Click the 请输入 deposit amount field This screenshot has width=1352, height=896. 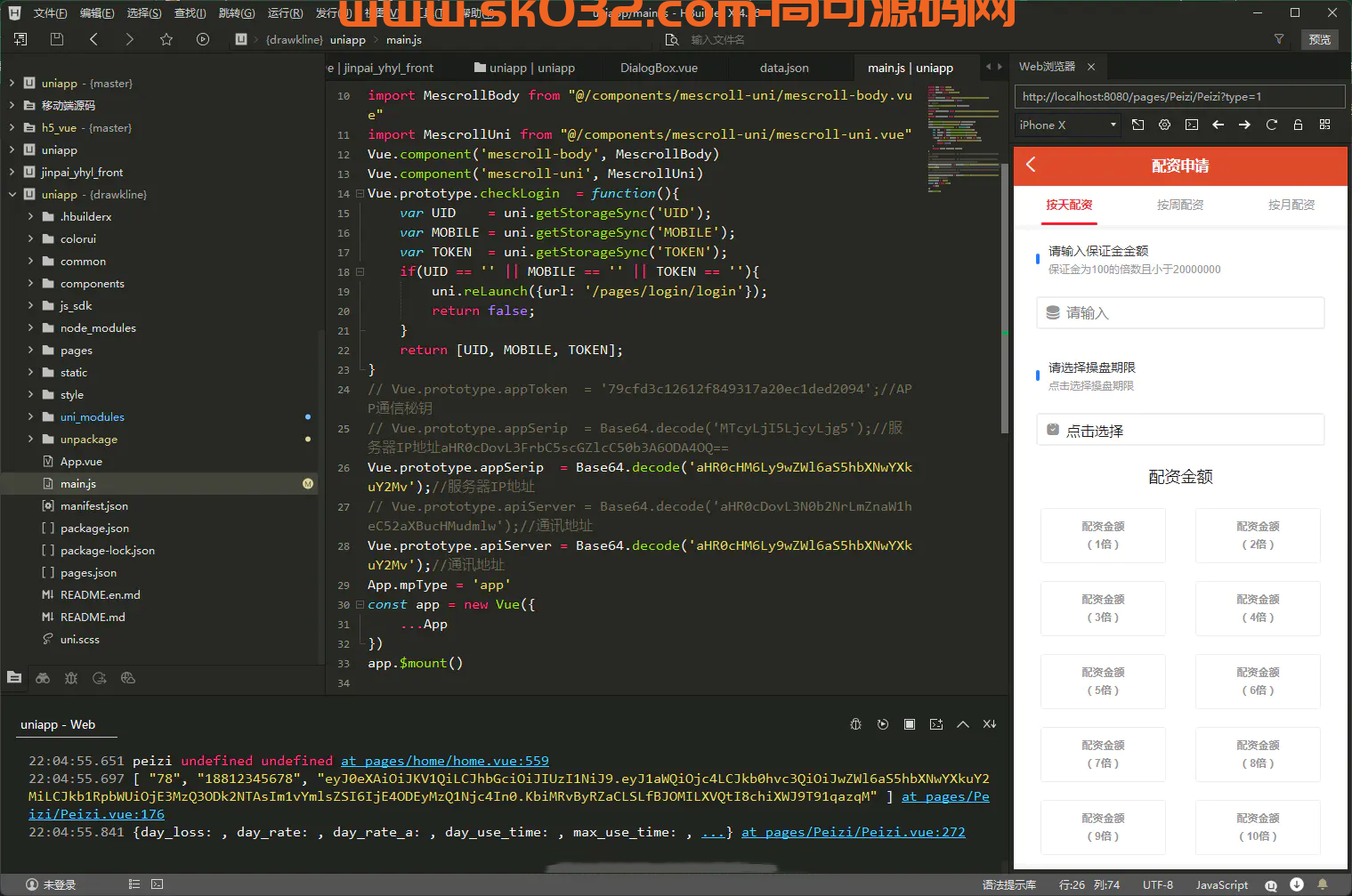[x=1180, y=313]
